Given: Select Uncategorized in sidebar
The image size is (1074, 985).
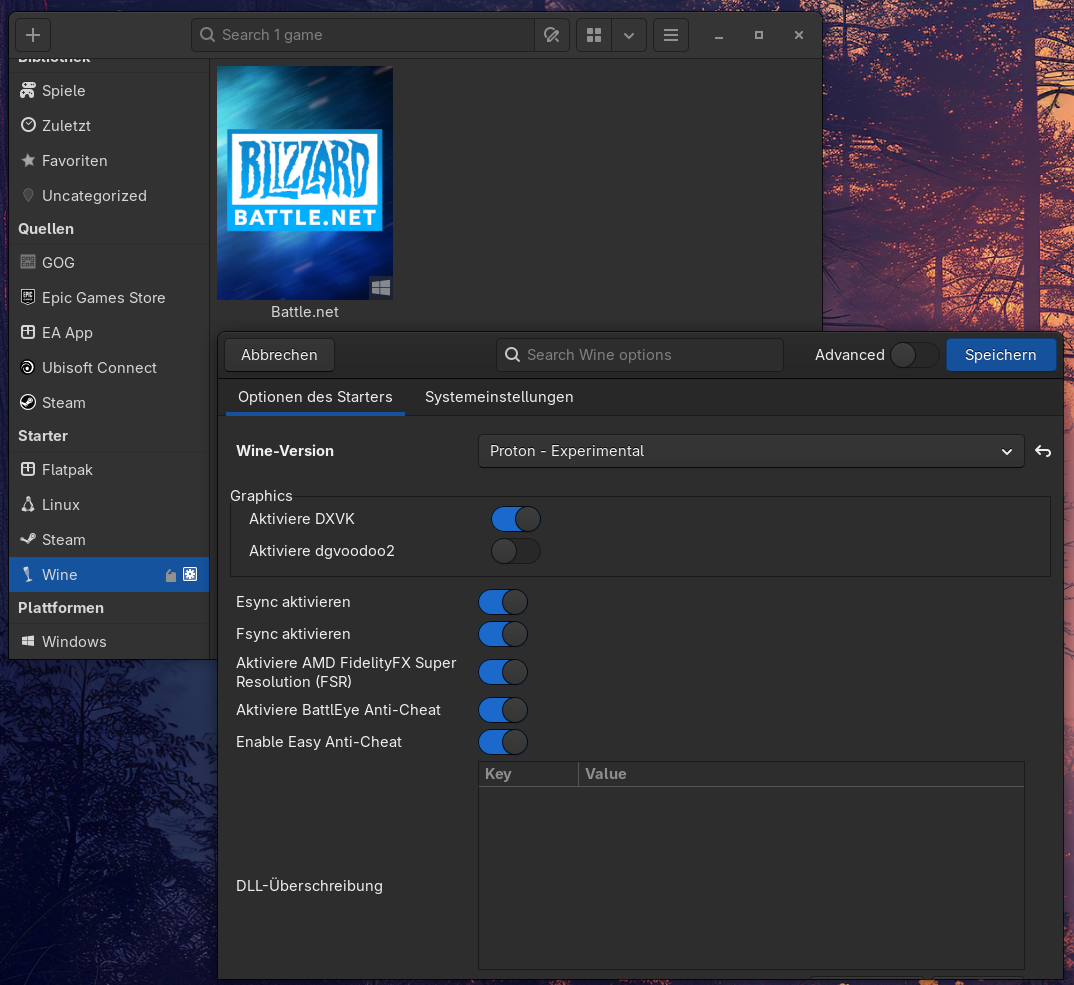Looking at the screenshot, I should 109,195.
